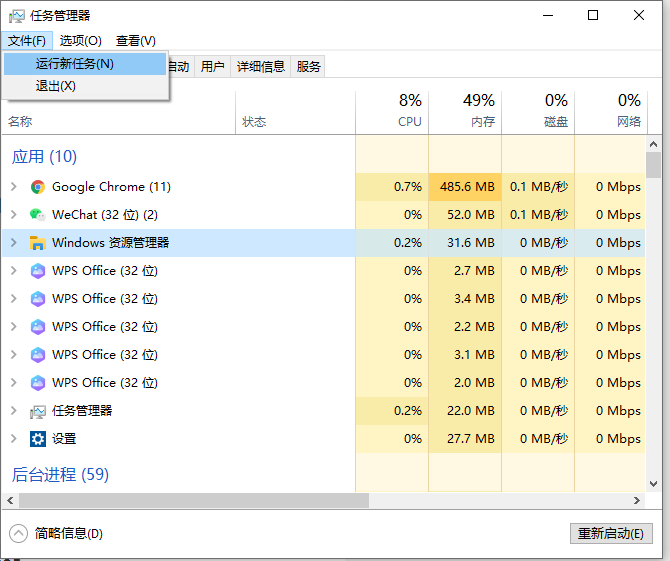The height and width of the screenshot is (561, 670).
Task: Click the vertical scrollbar down arrow
Action: tap(653, 482)
